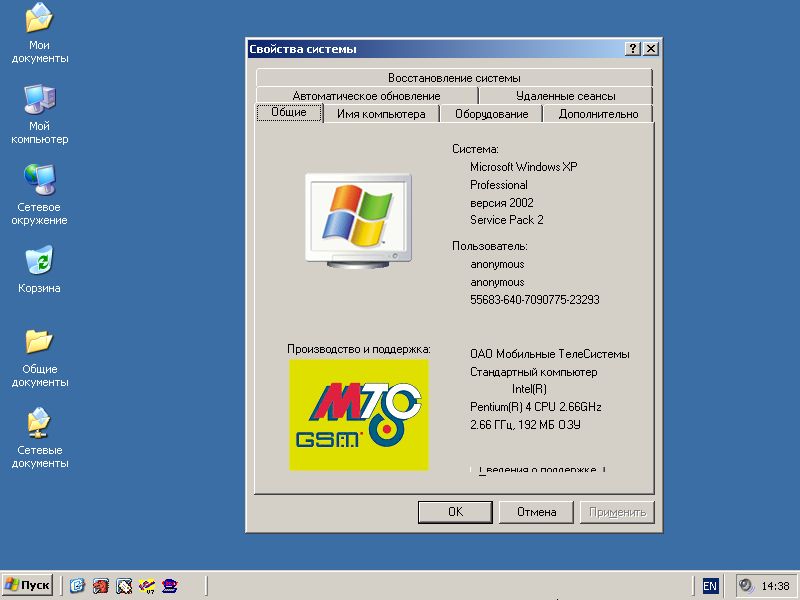Switch to the Имя компьютера tab
The image size is (800, 600).
381,114
